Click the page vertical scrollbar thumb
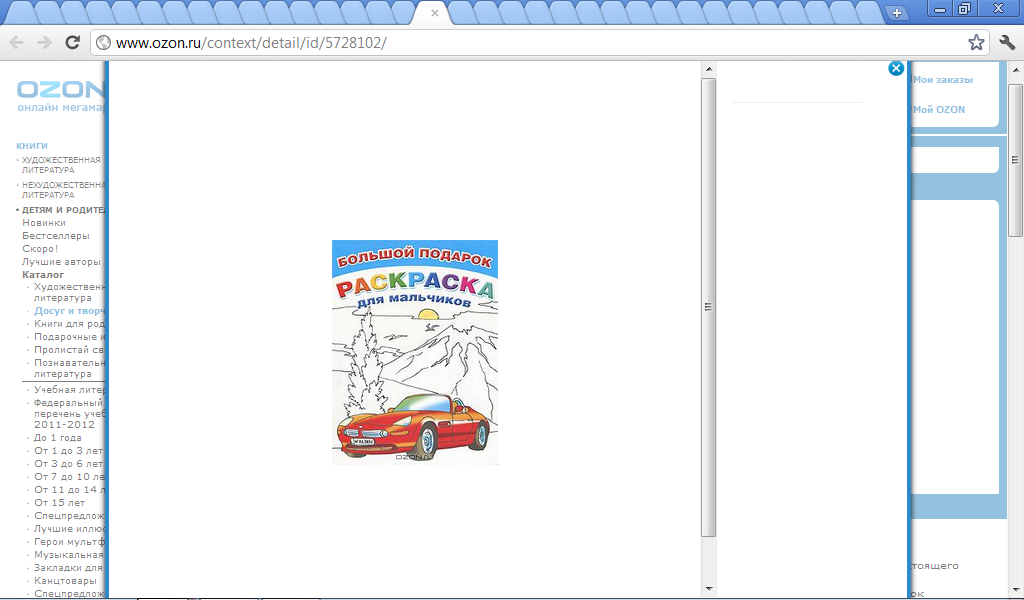 pyautogui.click(x=1016, y=160)
